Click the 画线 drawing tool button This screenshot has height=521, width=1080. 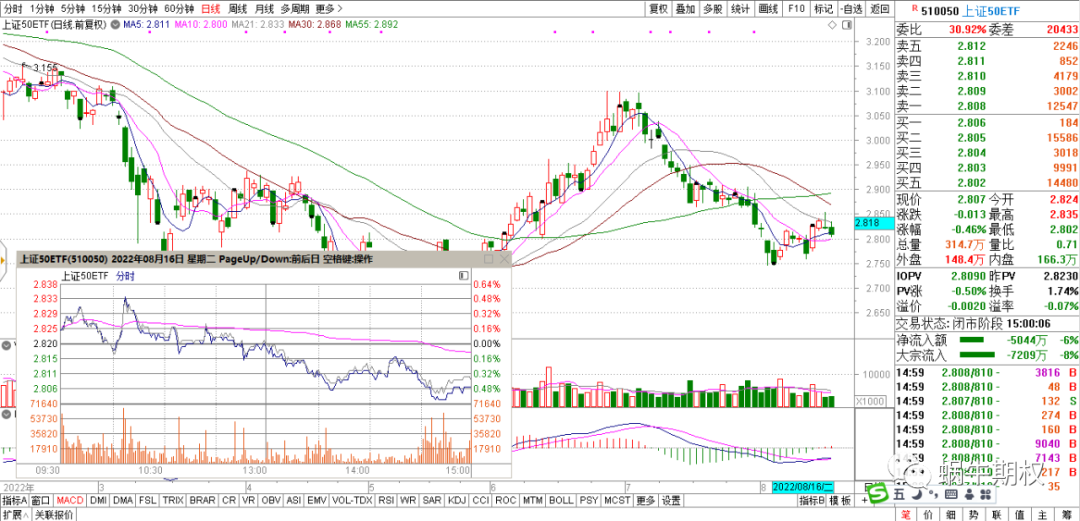[x=769, y=8]
